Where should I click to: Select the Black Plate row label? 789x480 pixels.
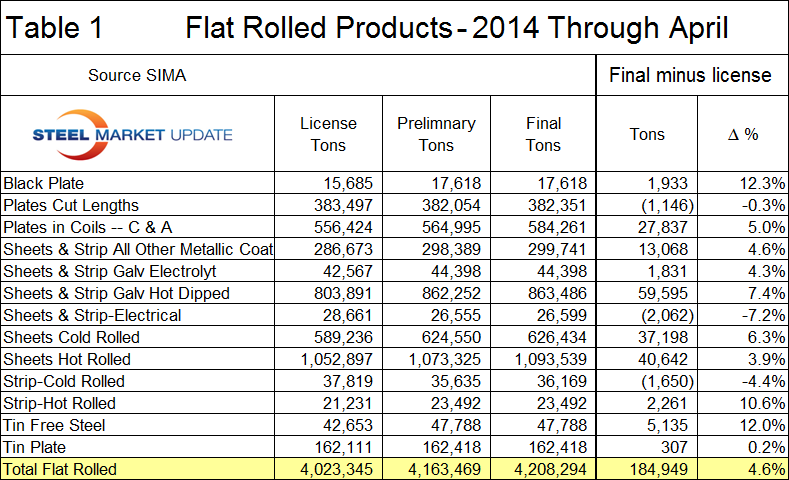click(x=44, y=183)
